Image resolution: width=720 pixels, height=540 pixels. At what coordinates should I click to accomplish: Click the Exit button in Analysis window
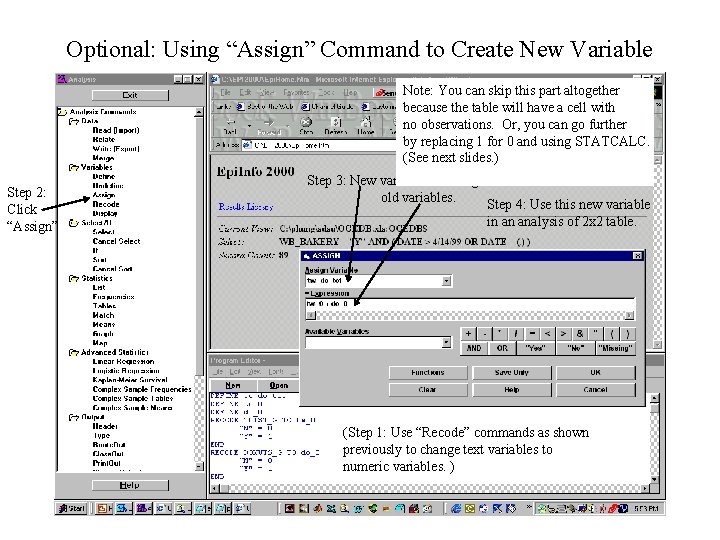[x=130, y=95]
